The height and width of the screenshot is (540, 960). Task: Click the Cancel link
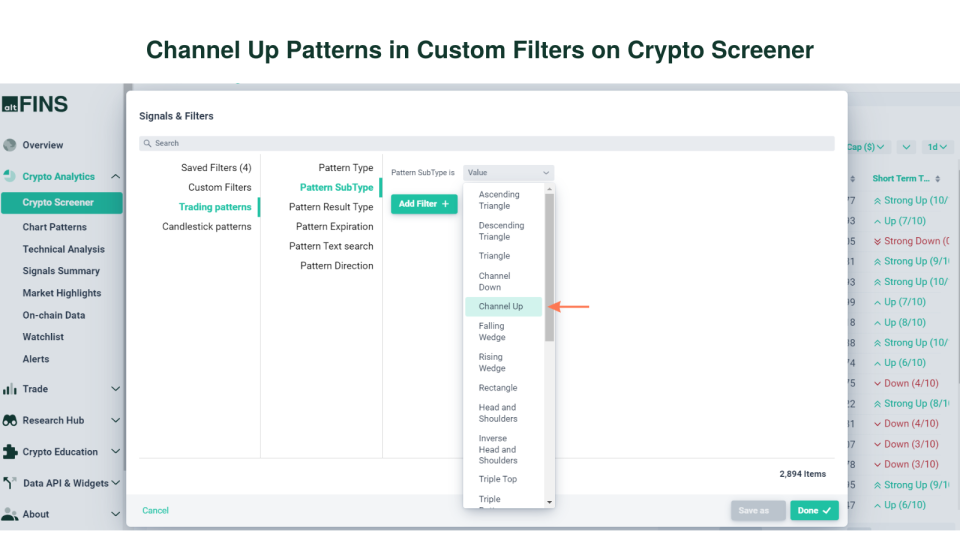coord(155,511)
